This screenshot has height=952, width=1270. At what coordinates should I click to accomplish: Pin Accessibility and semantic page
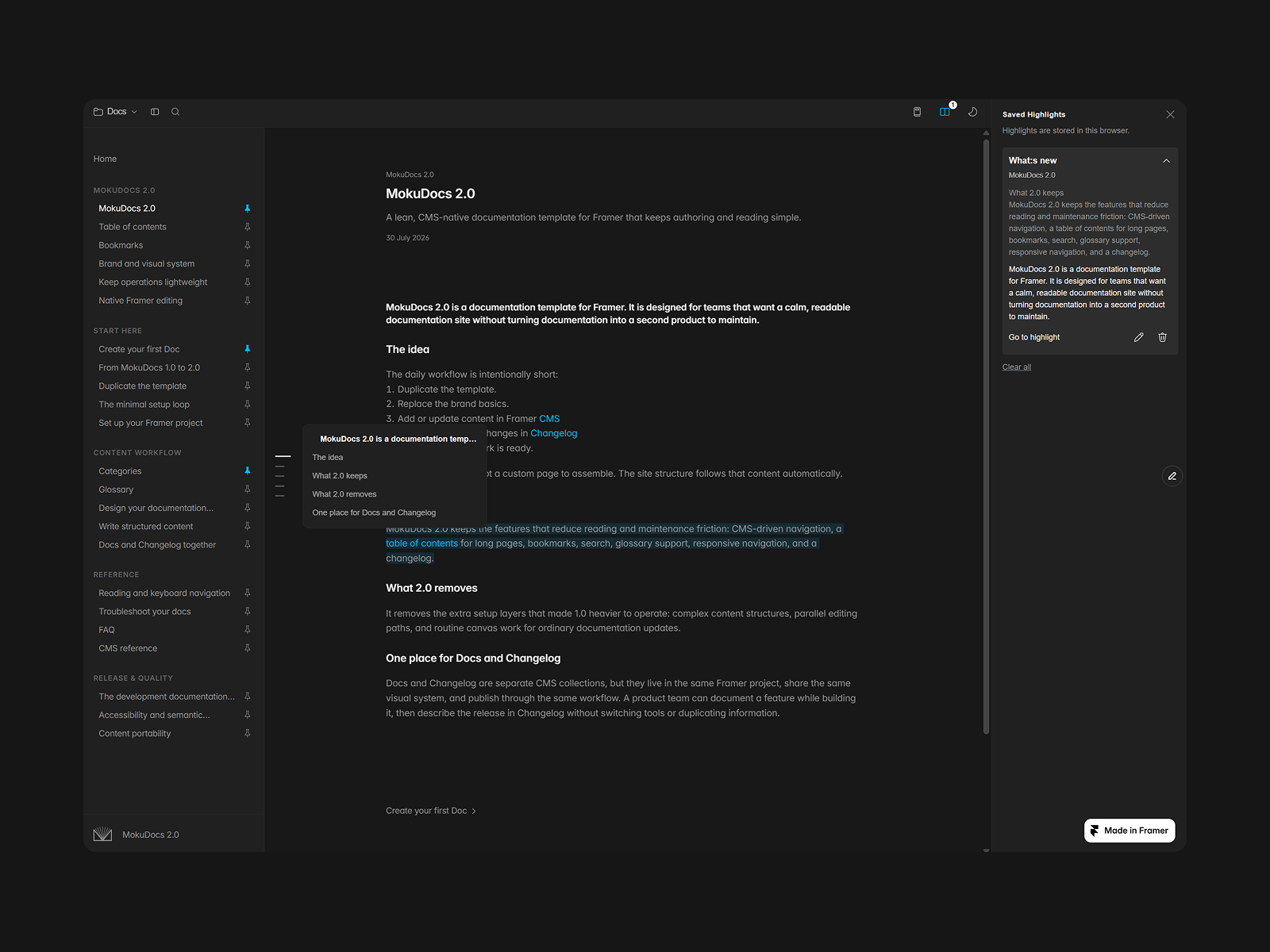247,715
